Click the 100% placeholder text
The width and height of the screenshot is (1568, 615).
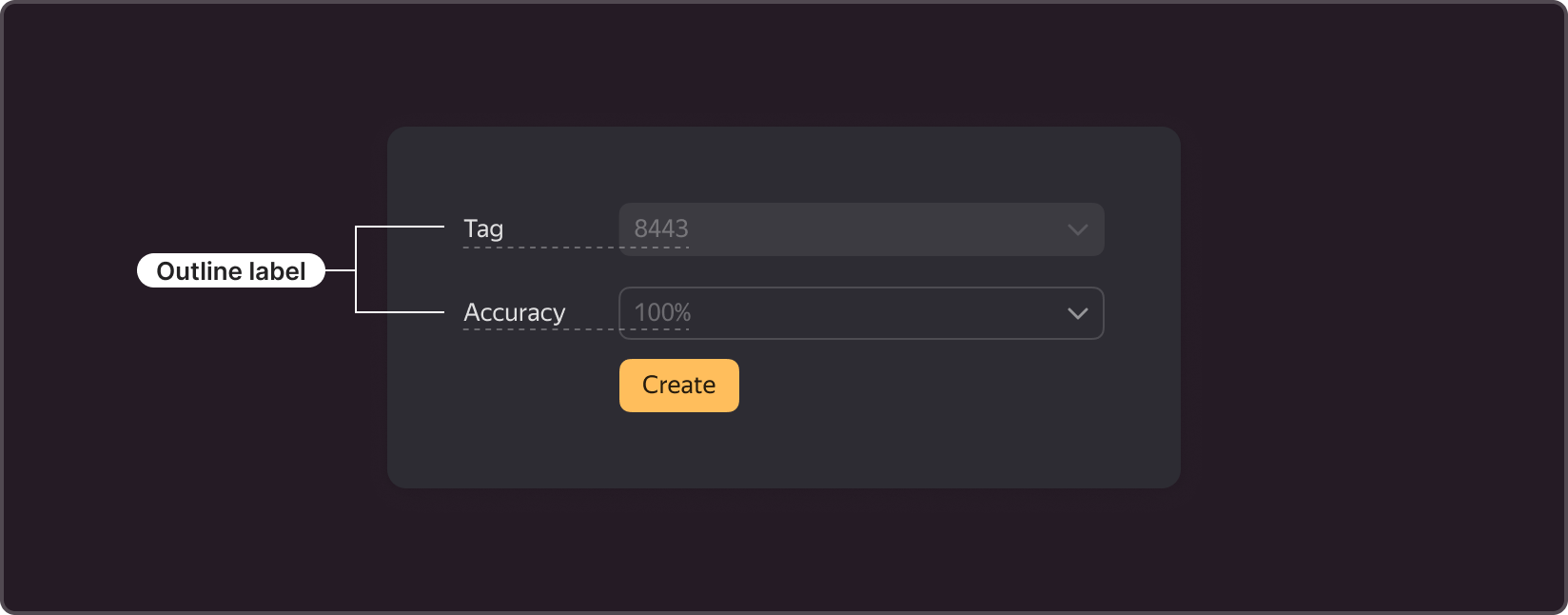[663, 312]
